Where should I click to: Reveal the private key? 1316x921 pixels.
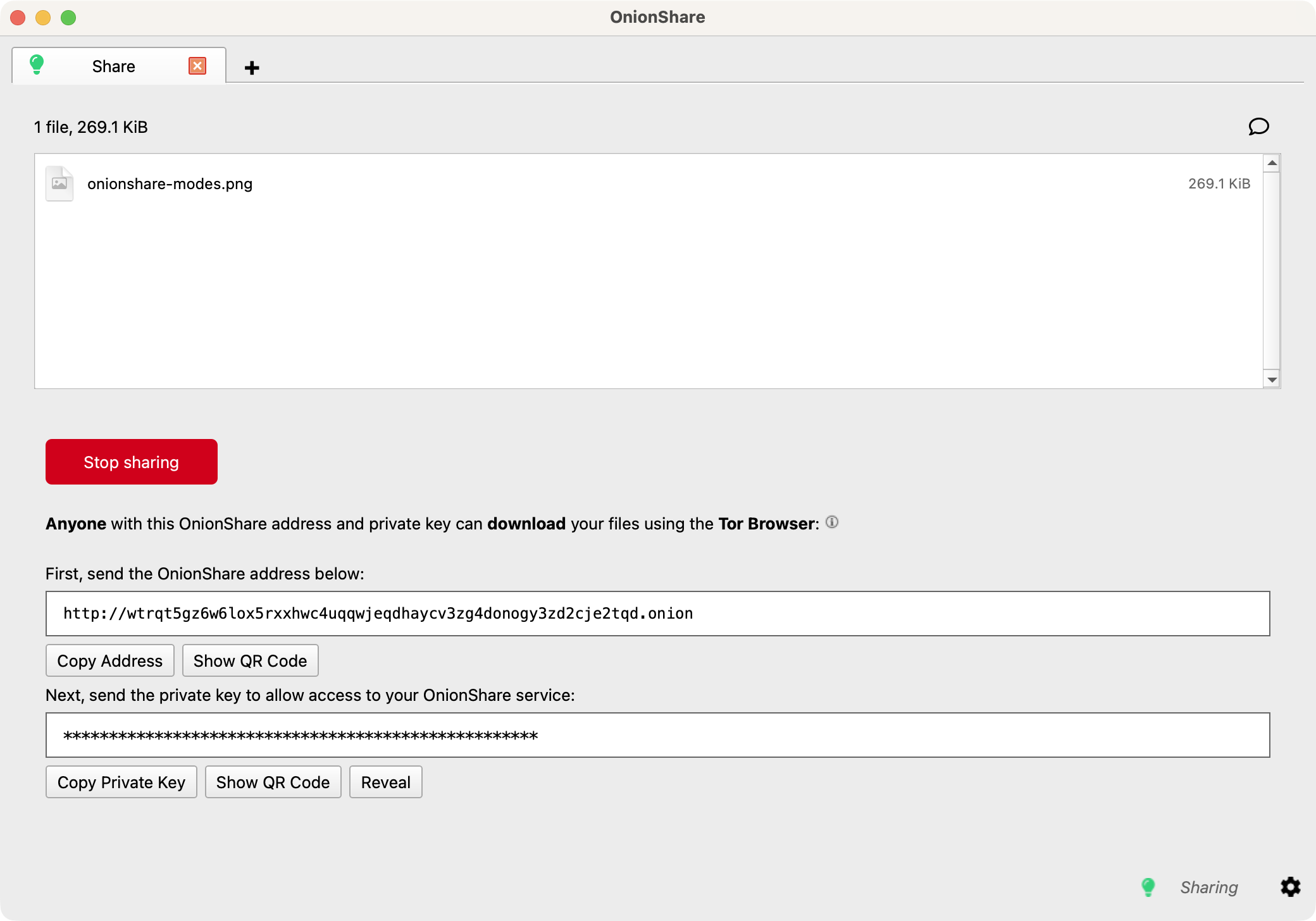point(386,782)
